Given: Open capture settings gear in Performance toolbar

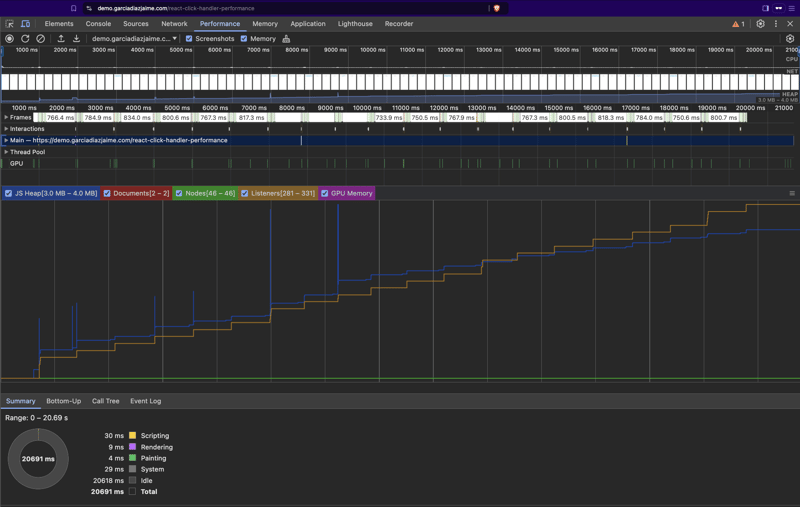Looking at the screenshot, I should [x=790, y=39].
